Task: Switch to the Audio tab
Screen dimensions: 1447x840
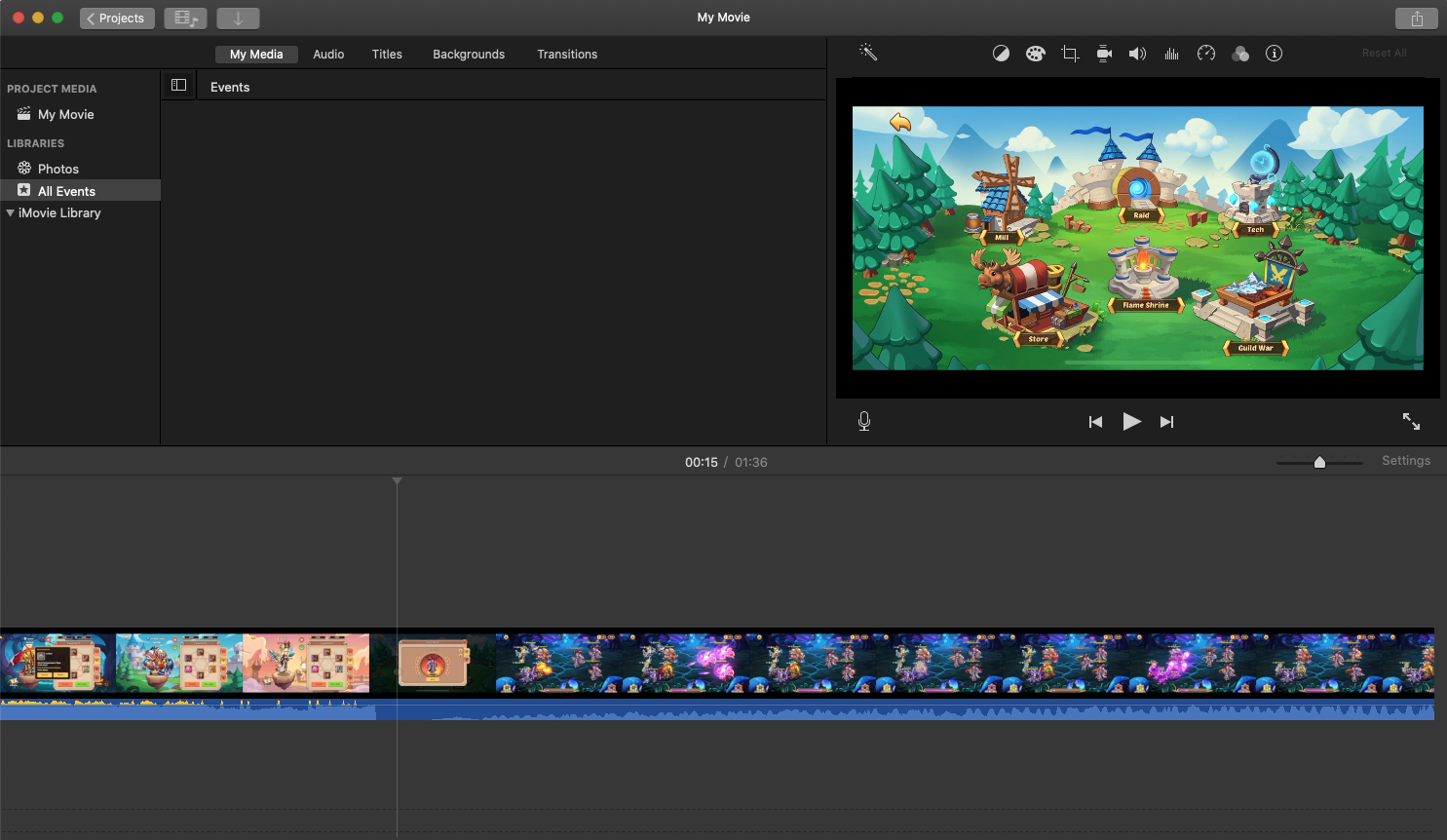Action: 328,54
